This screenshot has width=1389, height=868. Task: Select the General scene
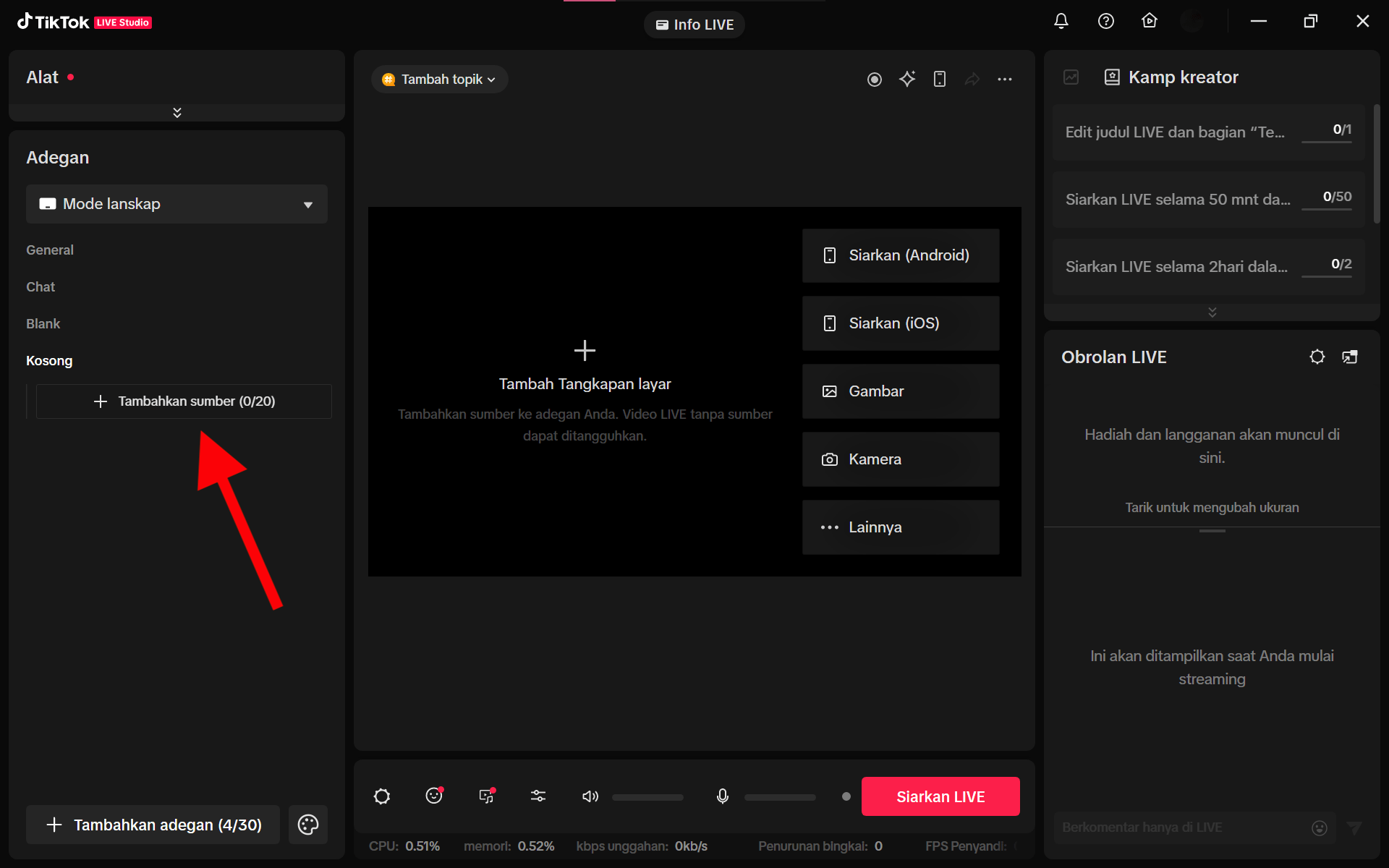pos(50,250)
